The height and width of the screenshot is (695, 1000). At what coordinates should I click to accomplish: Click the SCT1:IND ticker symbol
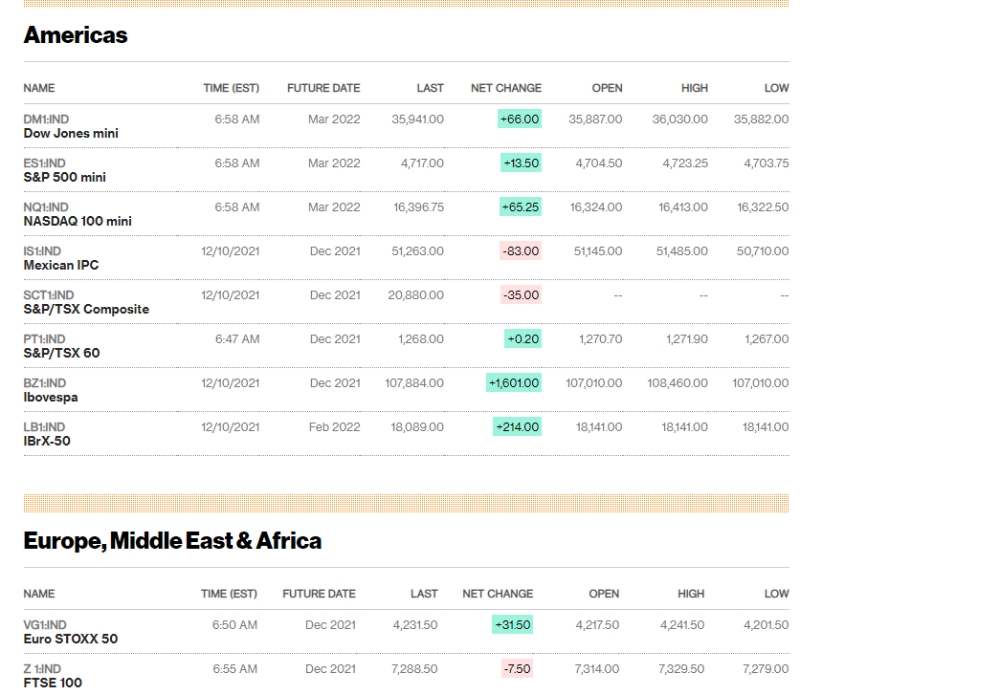click(x=48, y=295)
